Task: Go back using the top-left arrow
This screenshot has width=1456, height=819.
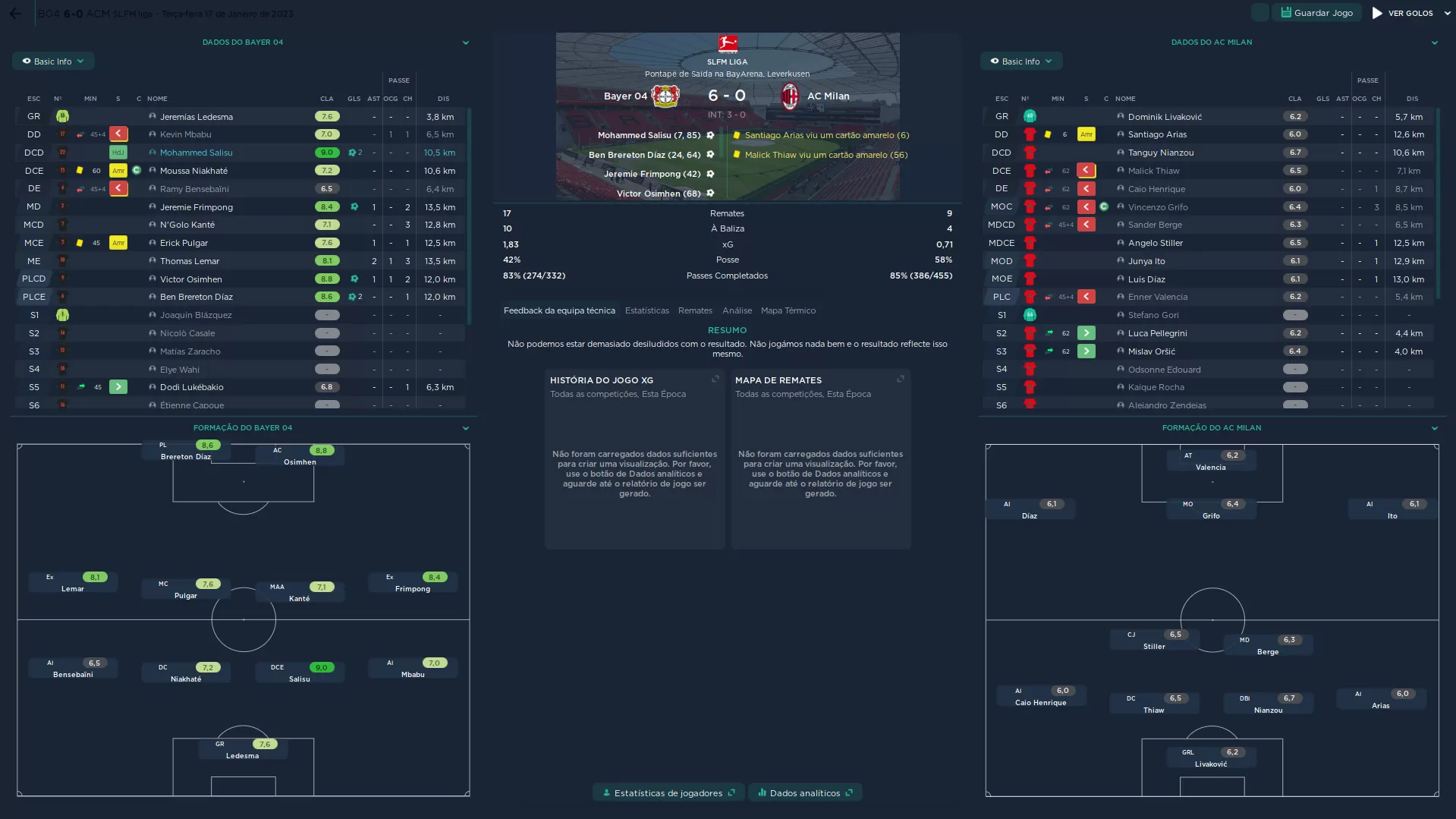Action: click(15, 13)
